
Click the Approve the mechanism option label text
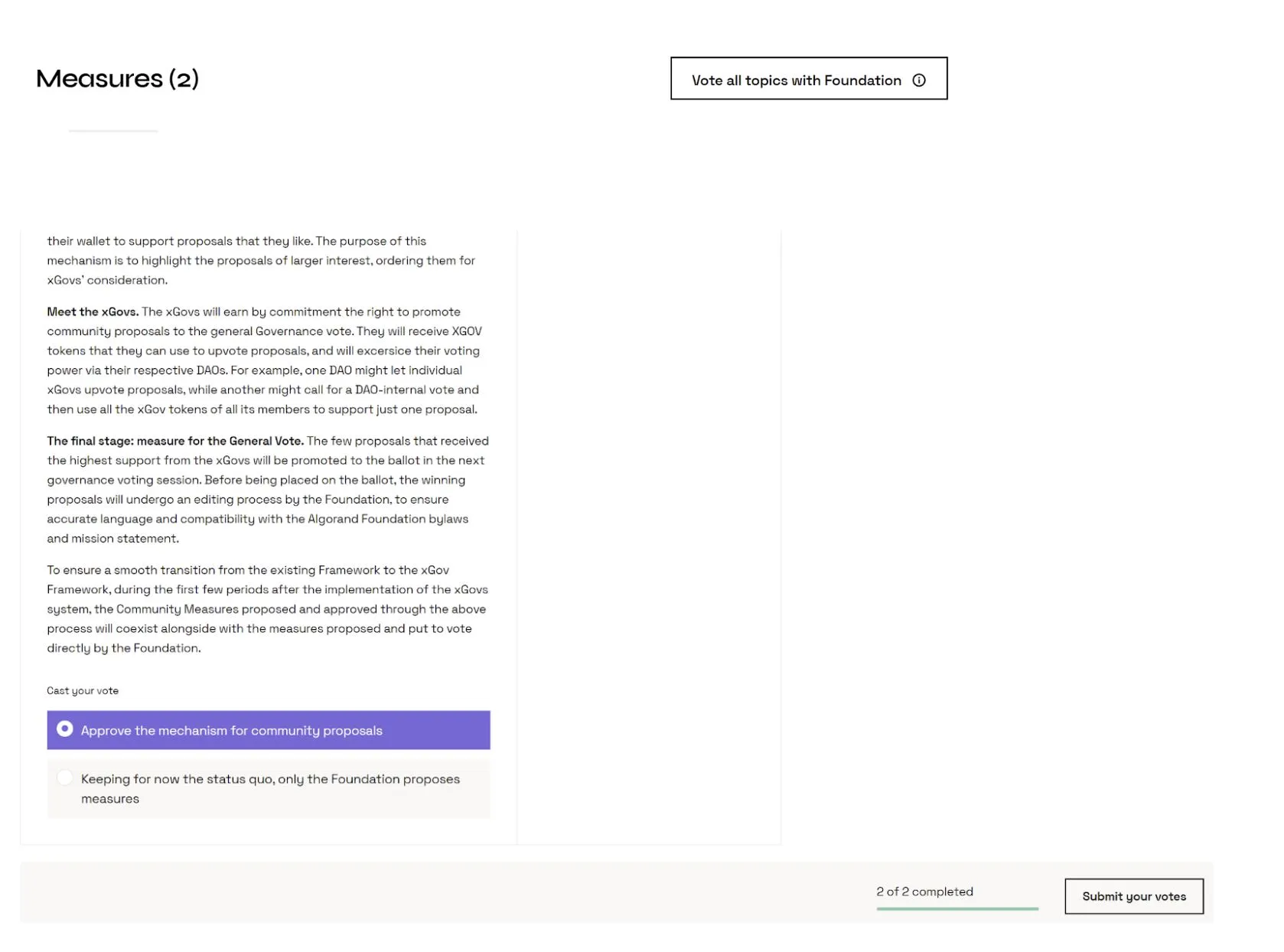tap(232, 731)
